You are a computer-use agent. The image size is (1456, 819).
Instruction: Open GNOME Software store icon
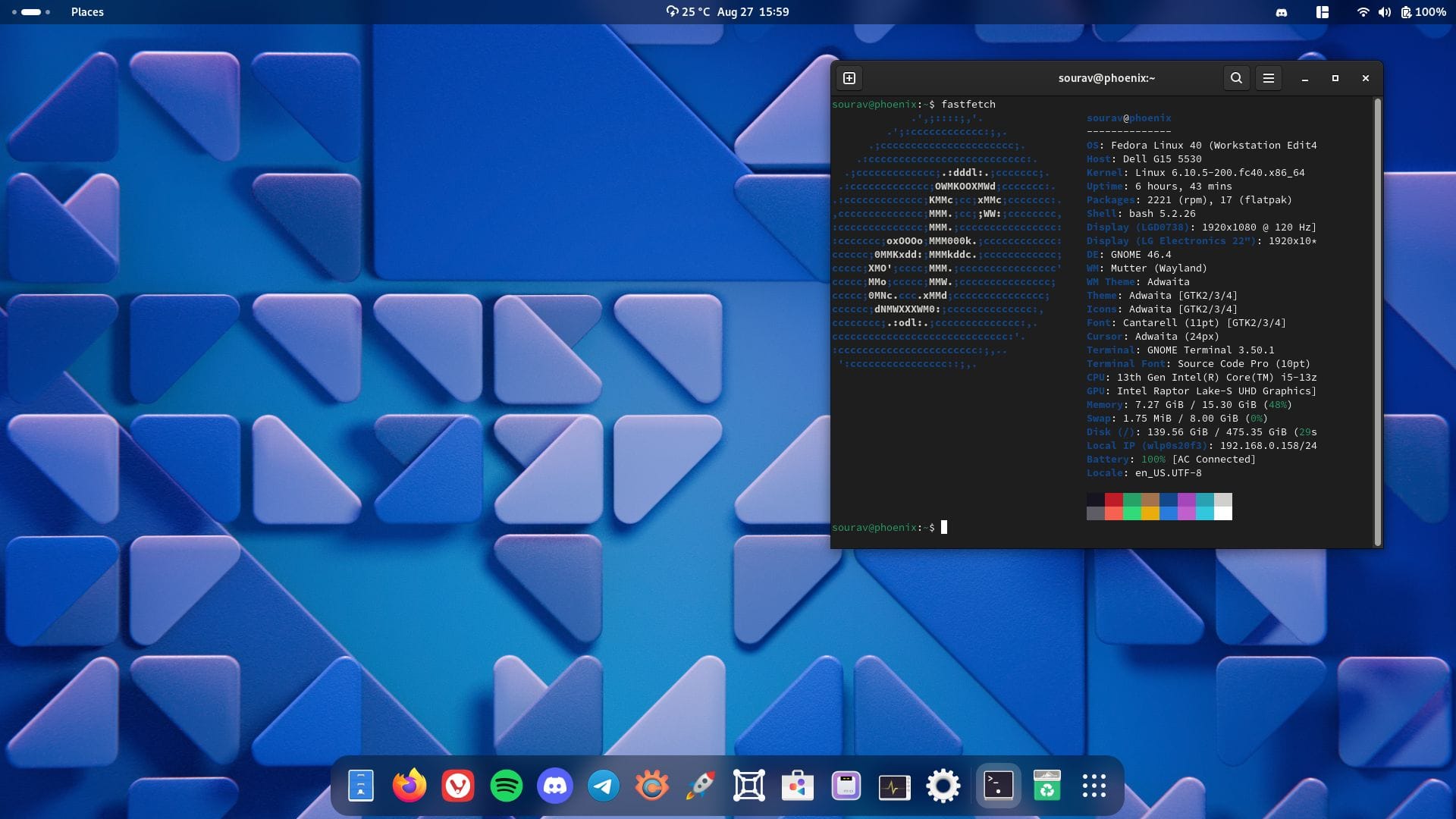(798, 786)
